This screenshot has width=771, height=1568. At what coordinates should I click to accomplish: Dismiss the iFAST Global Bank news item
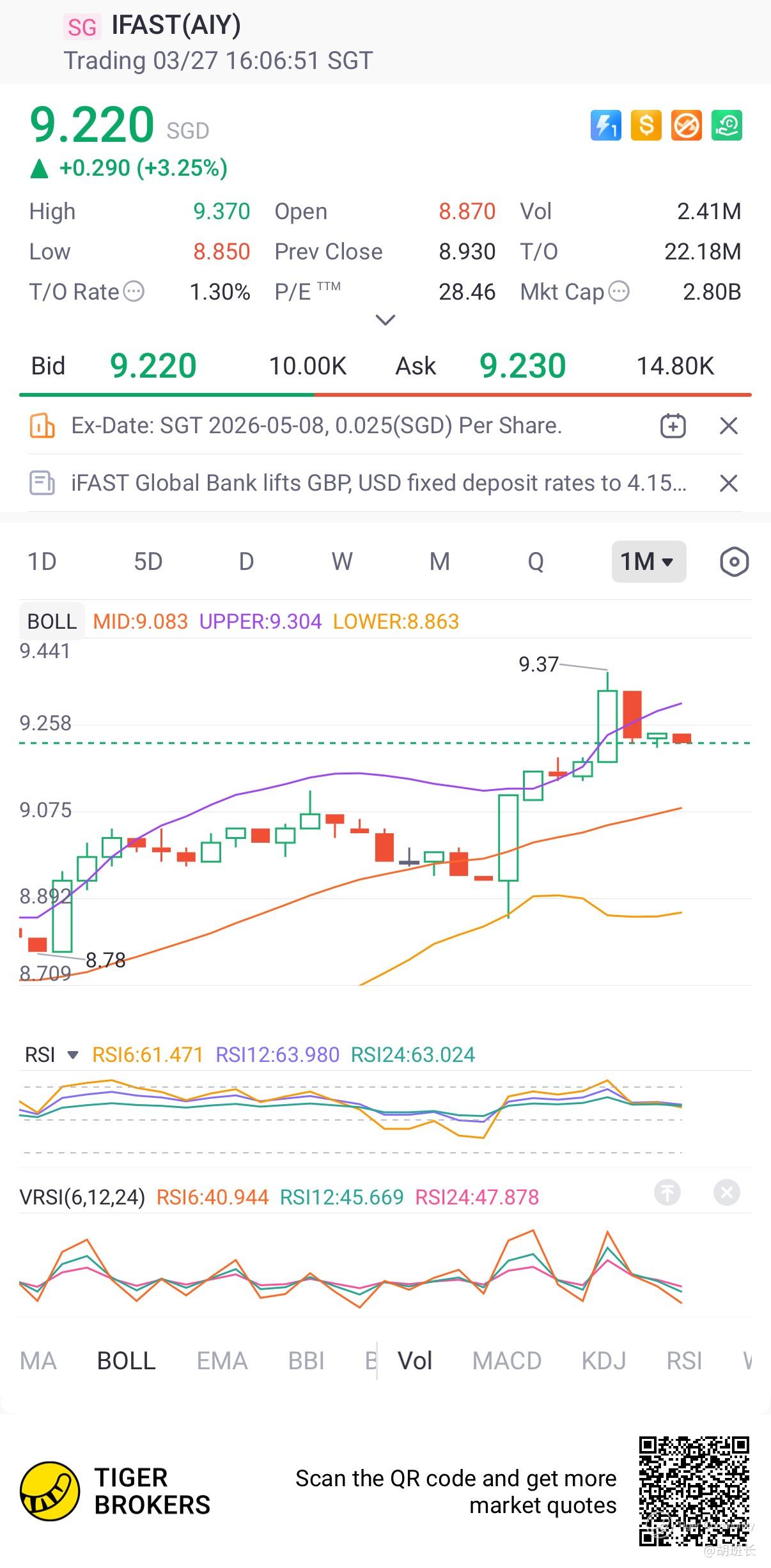[x=729, y=483]
